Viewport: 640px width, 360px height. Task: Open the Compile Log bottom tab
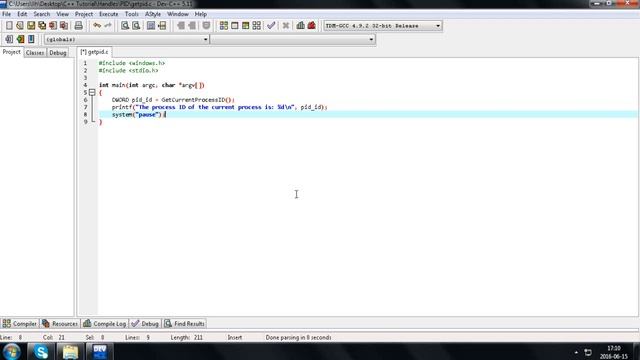105,324
